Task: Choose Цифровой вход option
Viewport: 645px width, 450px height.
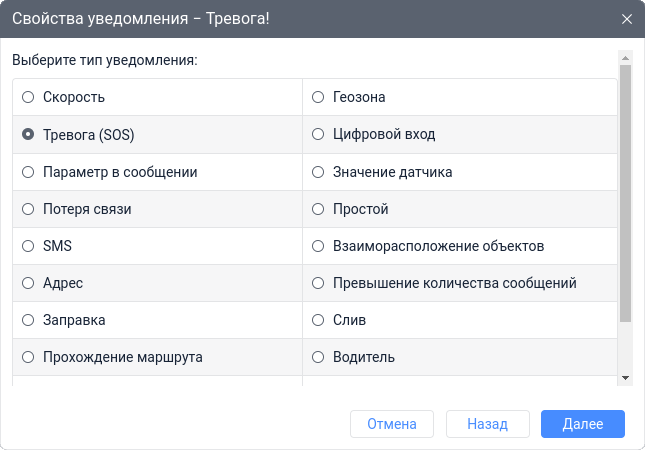Action: [318, 134]
